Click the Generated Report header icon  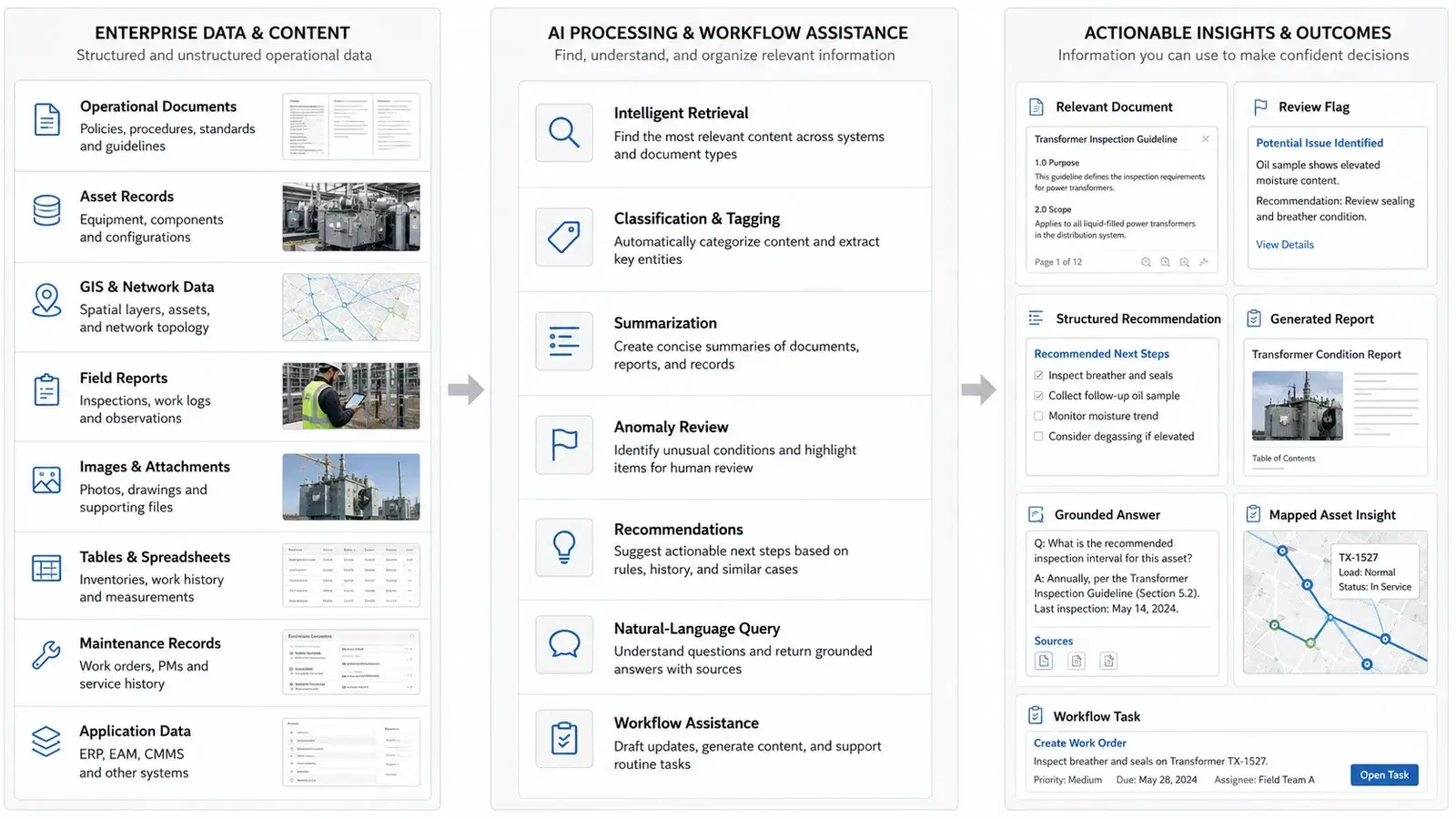click(x=1254, y=318)
